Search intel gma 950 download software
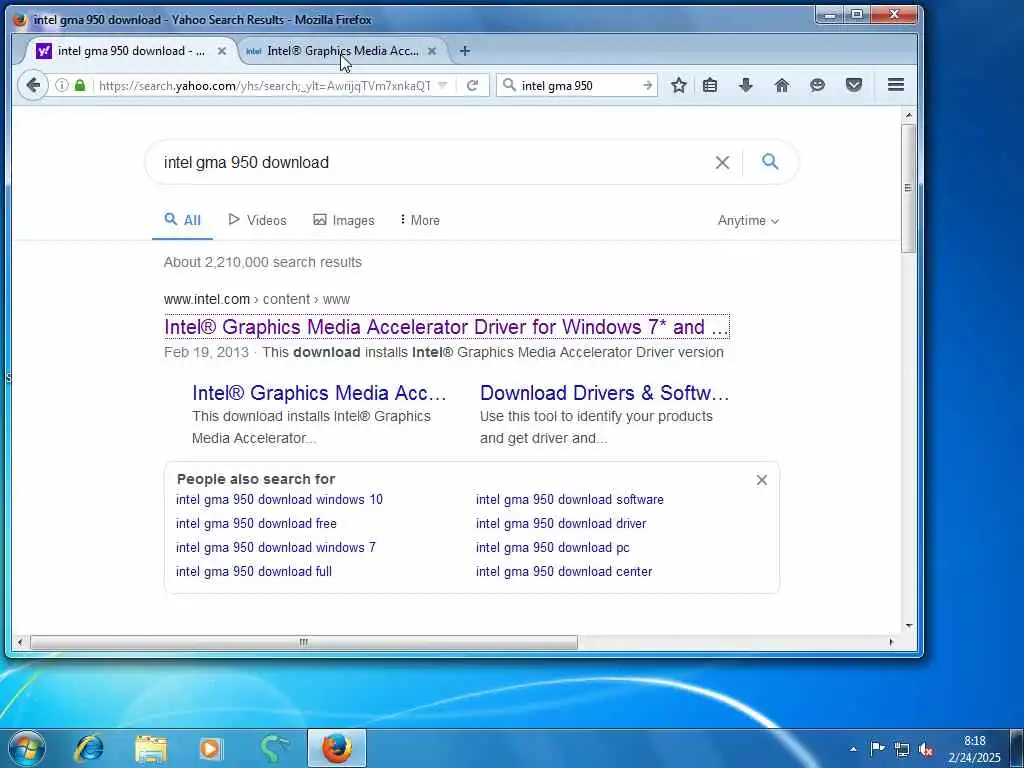The width and height of the screenshot is (1024, 768). click(x=569, y=500)
